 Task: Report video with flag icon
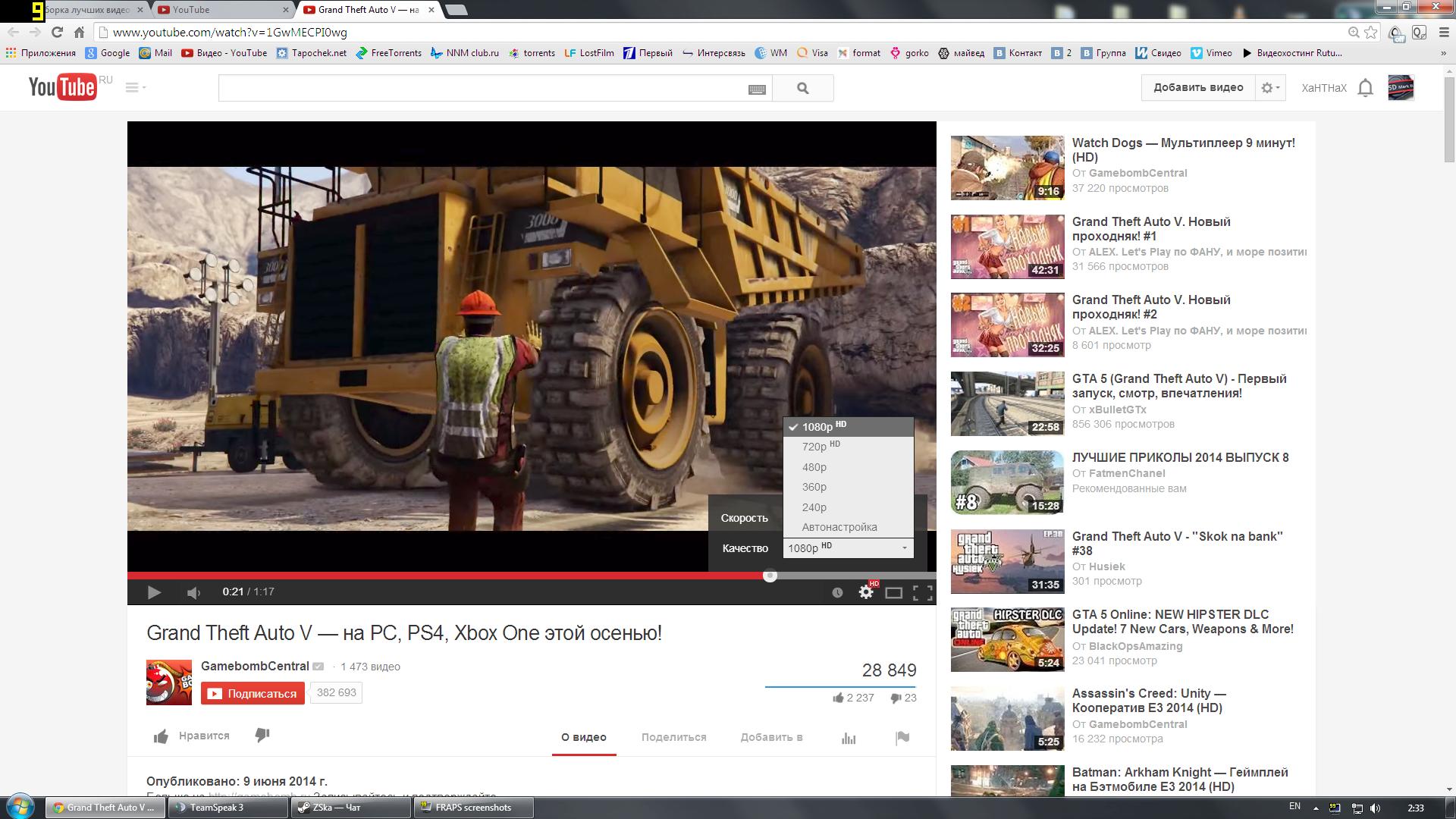tap(902, 738)
